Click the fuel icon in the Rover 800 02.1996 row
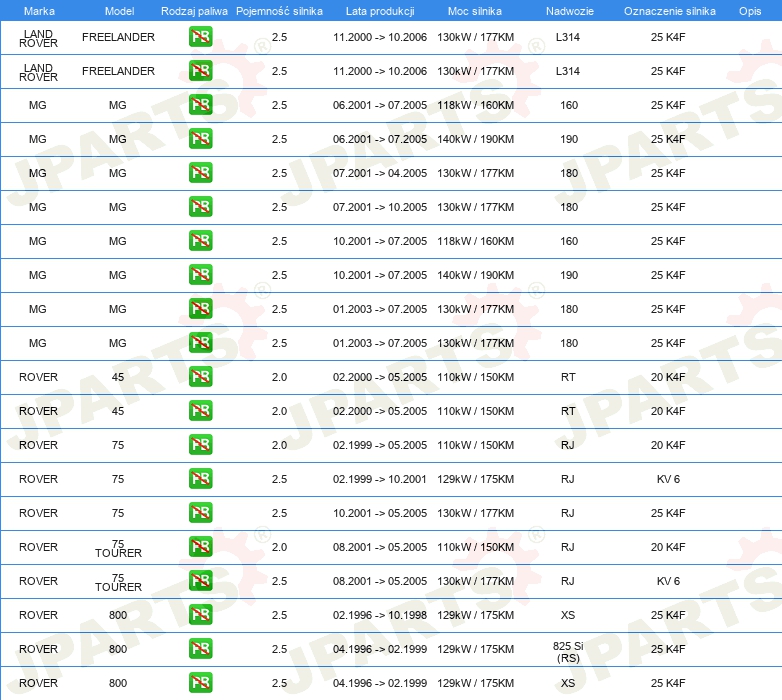The height and width of the screenshot is (700, 782). (200, 614)
